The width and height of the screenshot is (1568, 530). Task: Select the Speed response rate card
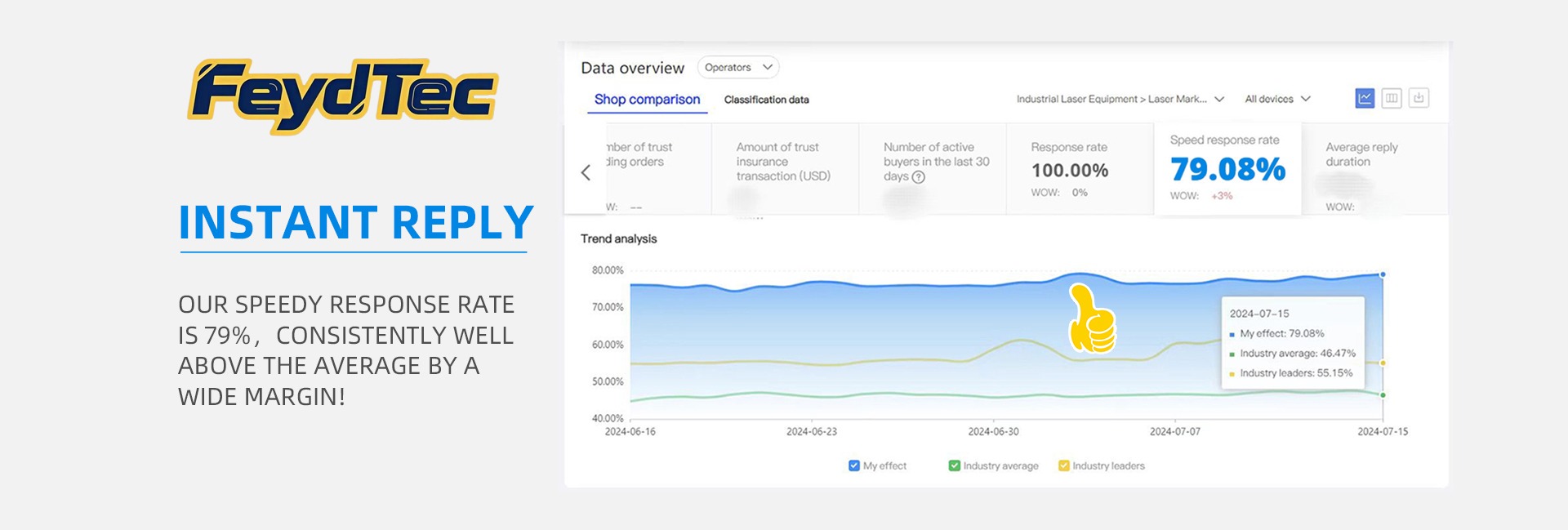1227,169
